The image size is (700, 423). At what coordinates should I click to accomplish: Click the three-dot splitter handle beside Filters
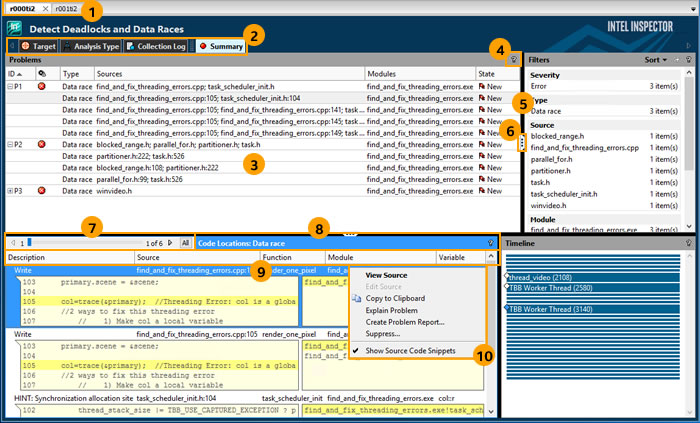tap(522, 144)
